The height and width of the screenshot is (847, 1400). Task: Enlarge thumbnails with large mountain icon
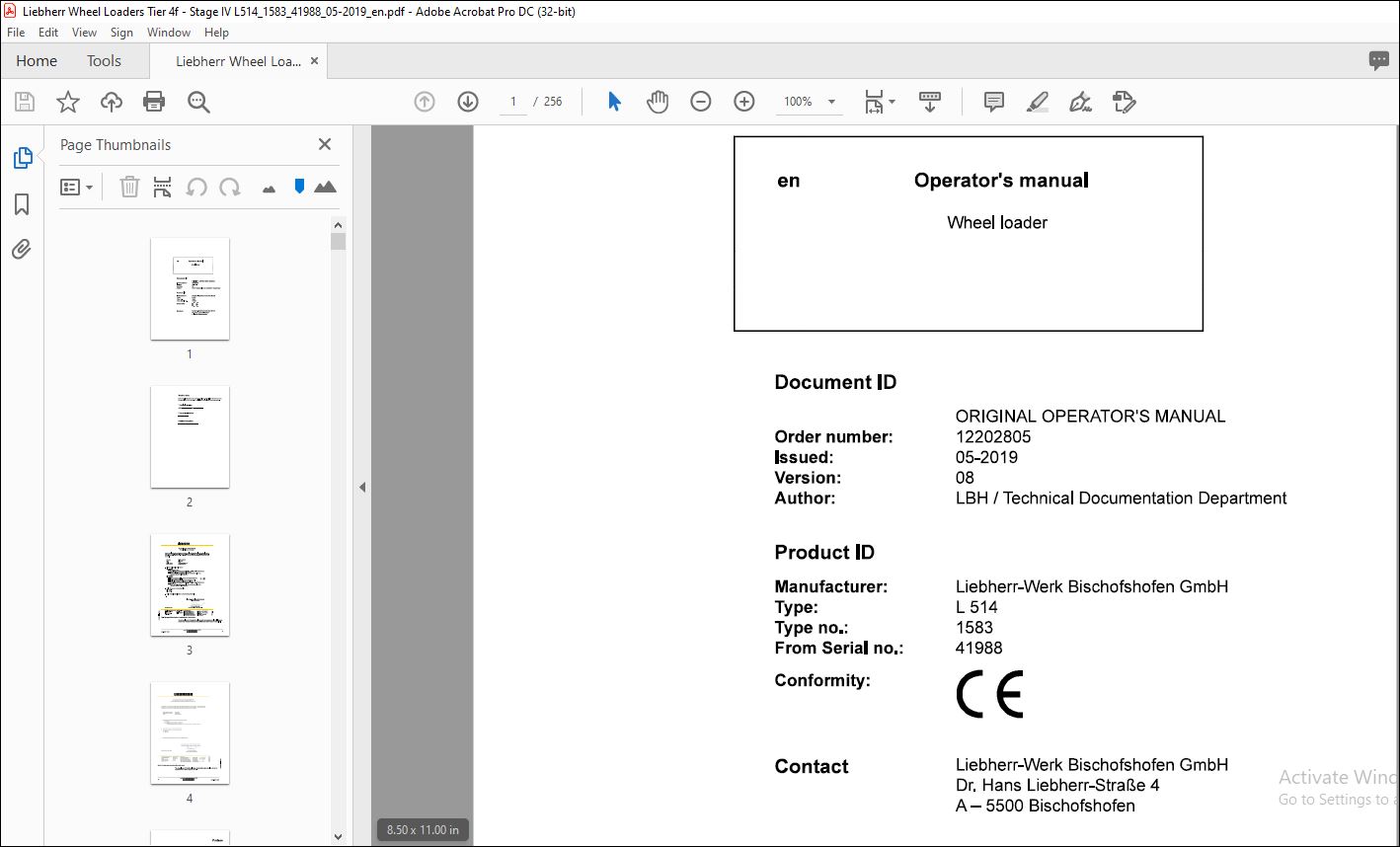click(x=325, y=187)
